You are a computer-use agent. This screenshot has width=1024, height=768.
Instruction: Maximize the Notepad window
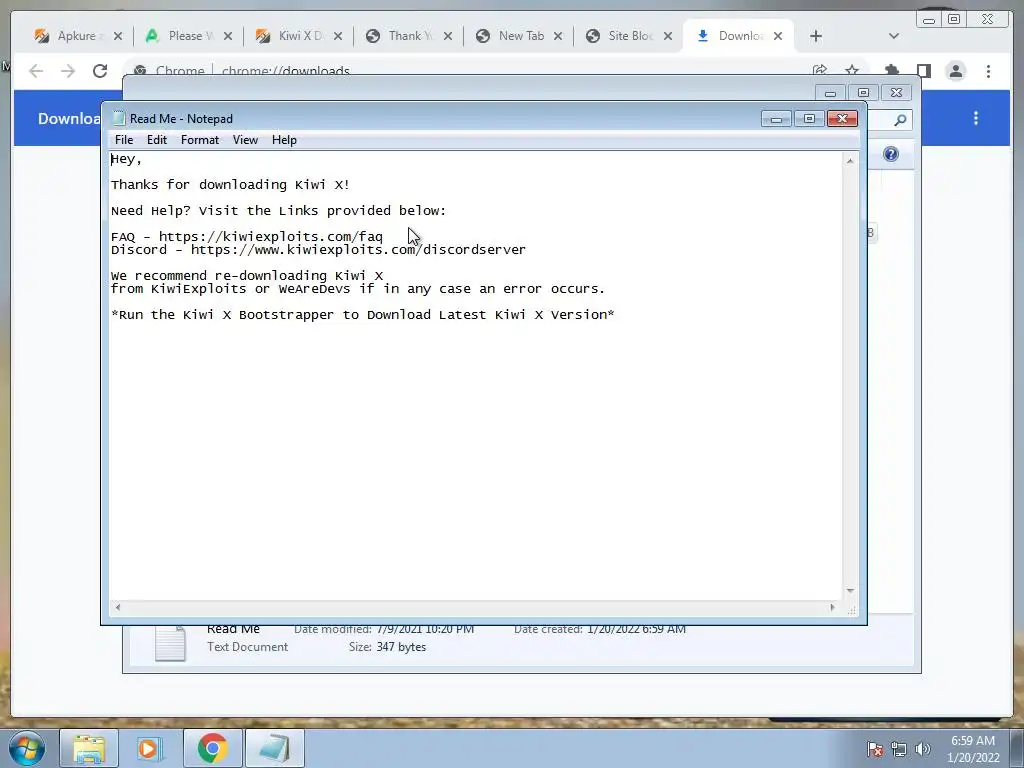coord(809,119)
